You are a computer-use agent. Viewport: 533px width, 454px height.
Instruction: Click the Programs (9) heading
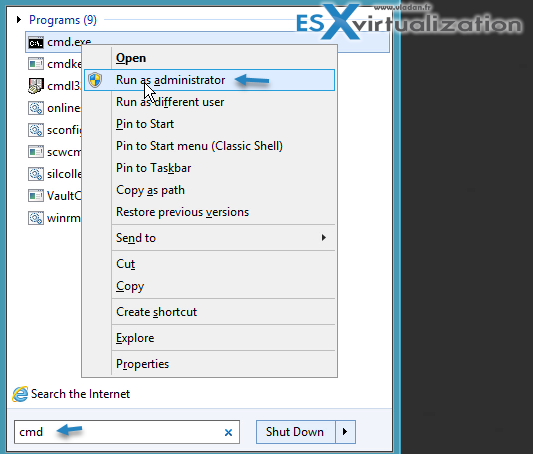(x=63, y=20)
